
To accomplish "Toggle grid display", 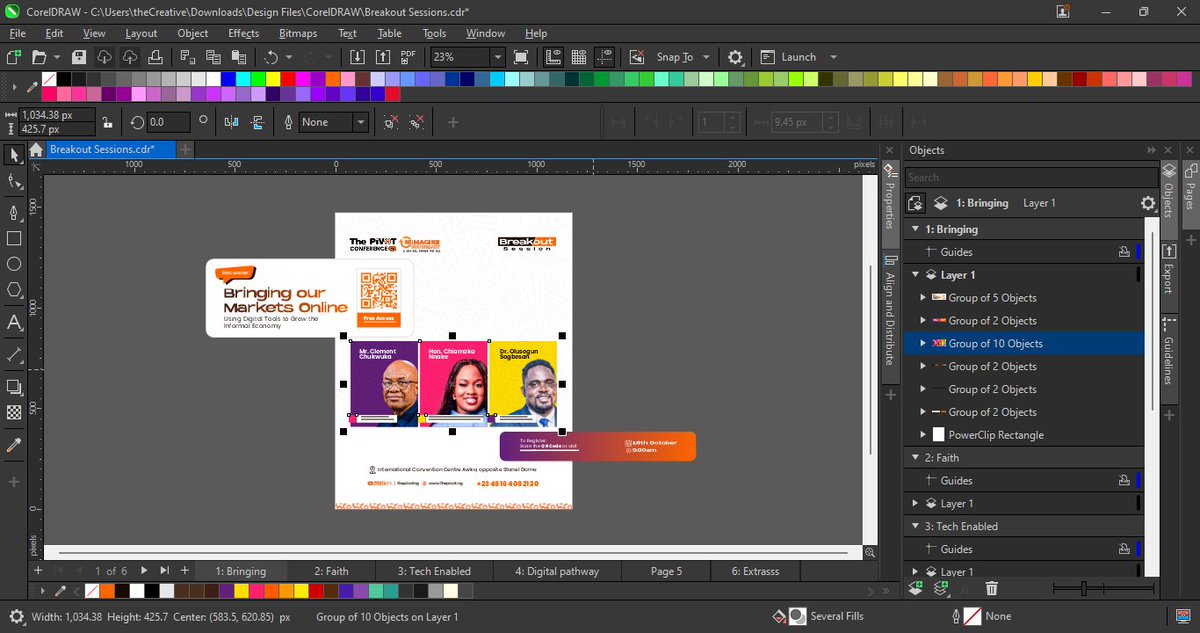I will tap(579, 57).
